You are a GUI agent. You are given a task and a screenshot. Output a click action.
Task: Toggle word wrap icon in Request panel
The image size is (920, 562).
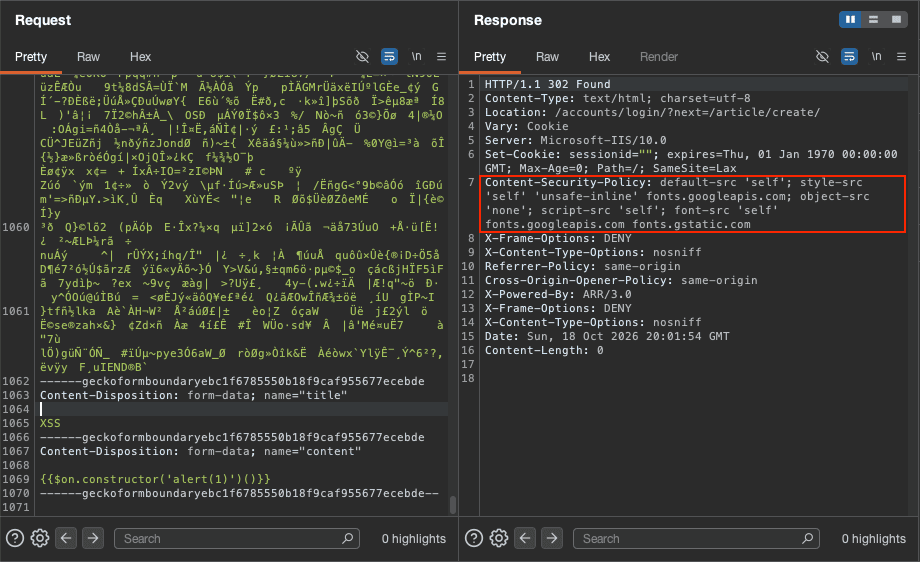(389, 56)
